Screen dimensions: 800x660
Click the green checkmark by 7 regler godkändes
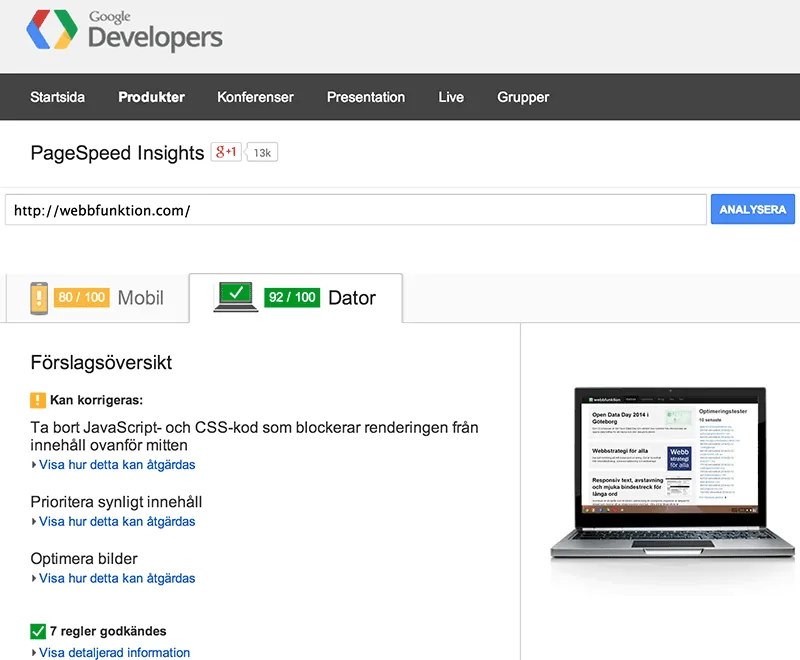click(38, 631)
